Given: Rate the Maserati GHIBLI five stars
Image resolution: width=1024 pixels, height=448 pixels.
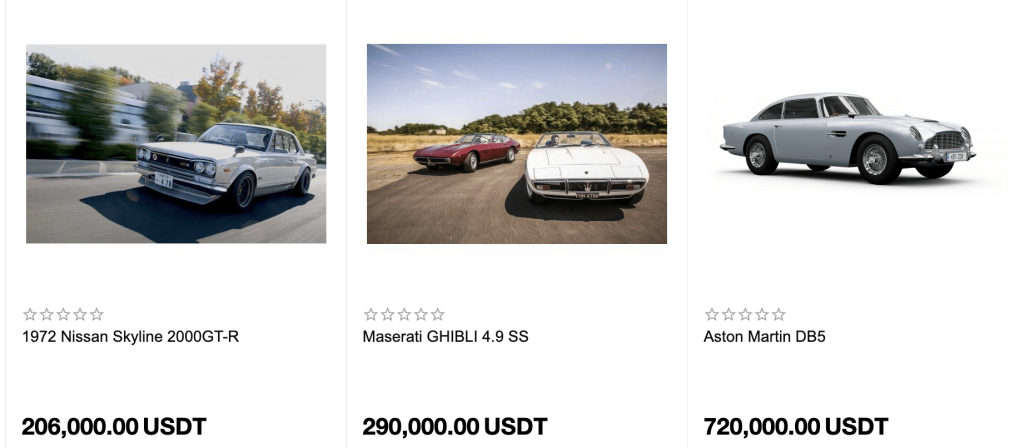Looking at the screenshot, I should coord(438,314).
